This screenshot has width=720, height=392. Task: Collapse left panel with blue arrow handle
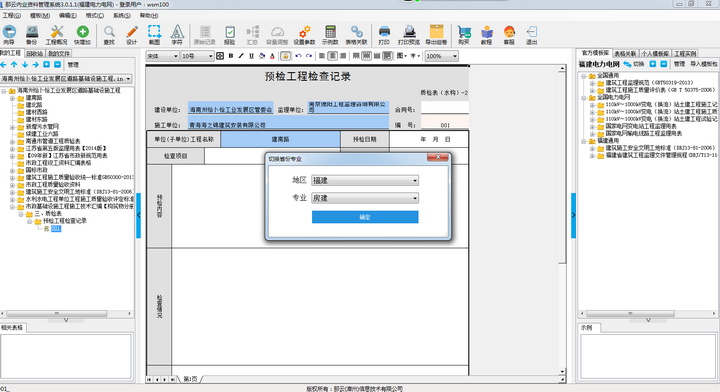click(x=138, y=215)
